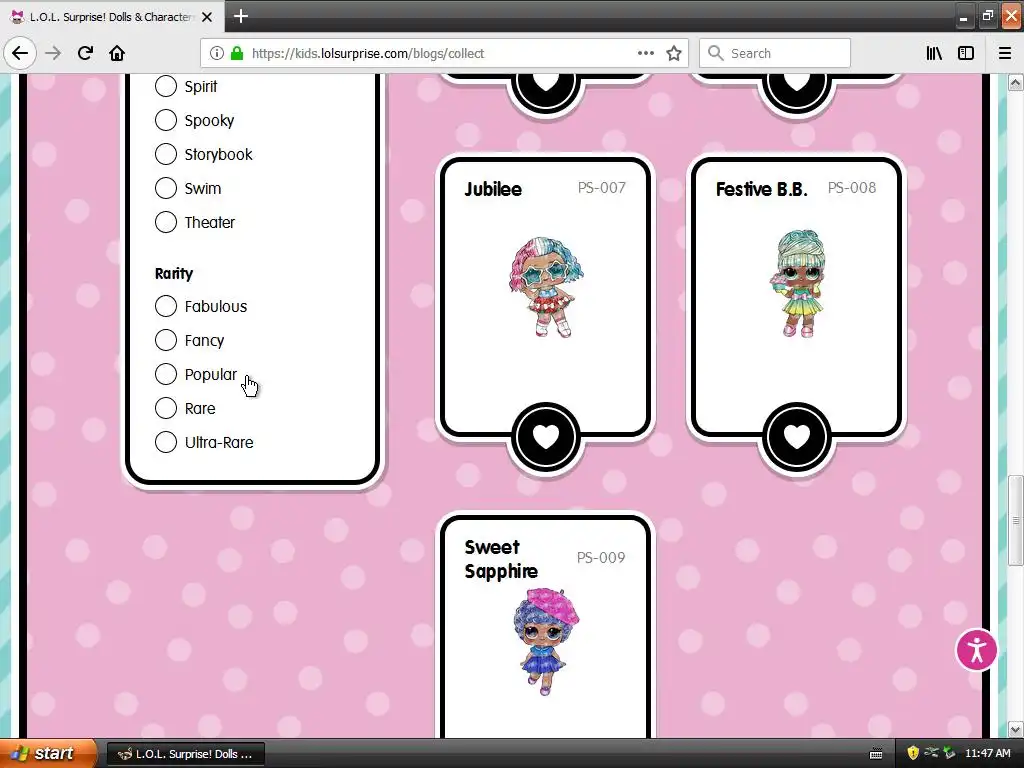This screenshot has height=768, width=1024.
Task: Click the green secure padlock icon
Action: 237,54
